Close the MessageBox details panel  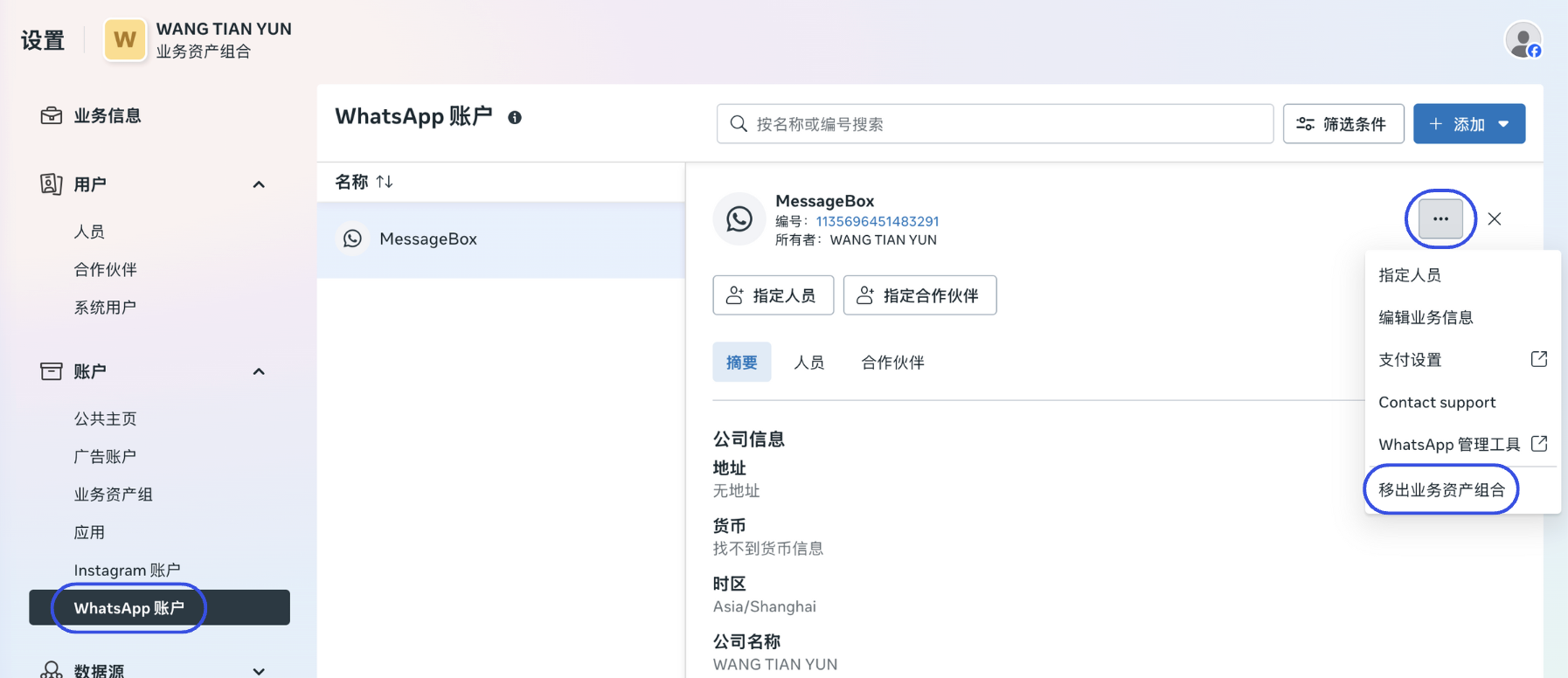tap(1495, 219)
